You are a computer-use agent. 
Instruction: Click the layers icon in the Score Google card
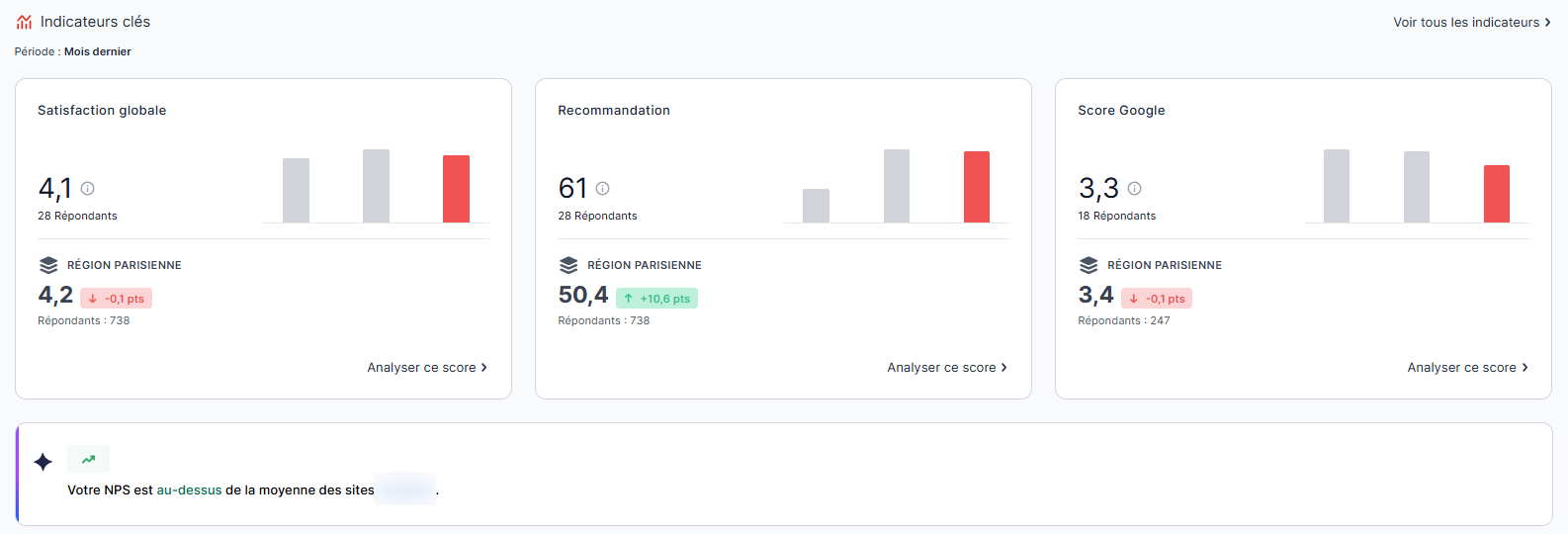[x=1089, y=265]
